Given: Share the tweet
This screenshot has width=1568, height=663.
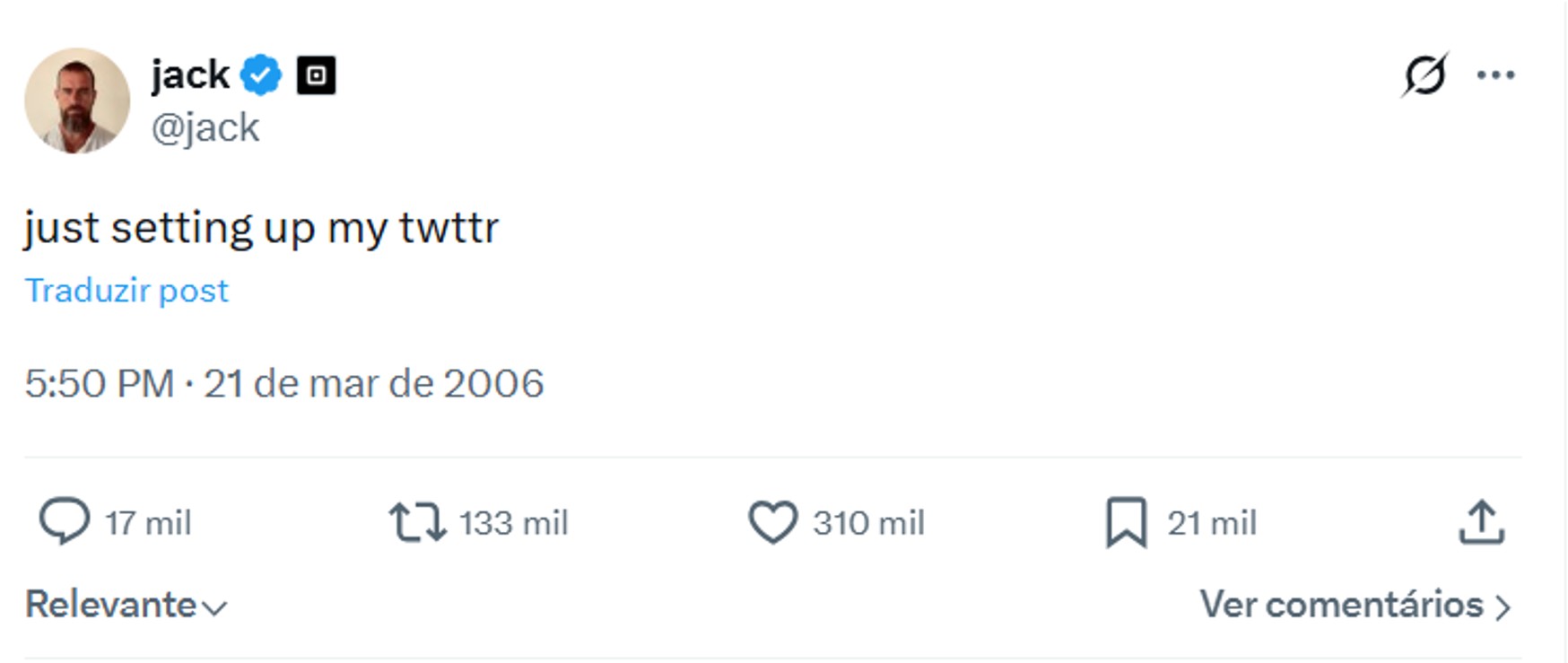Looking at the screenshot, I should [x=1482, y=521].
